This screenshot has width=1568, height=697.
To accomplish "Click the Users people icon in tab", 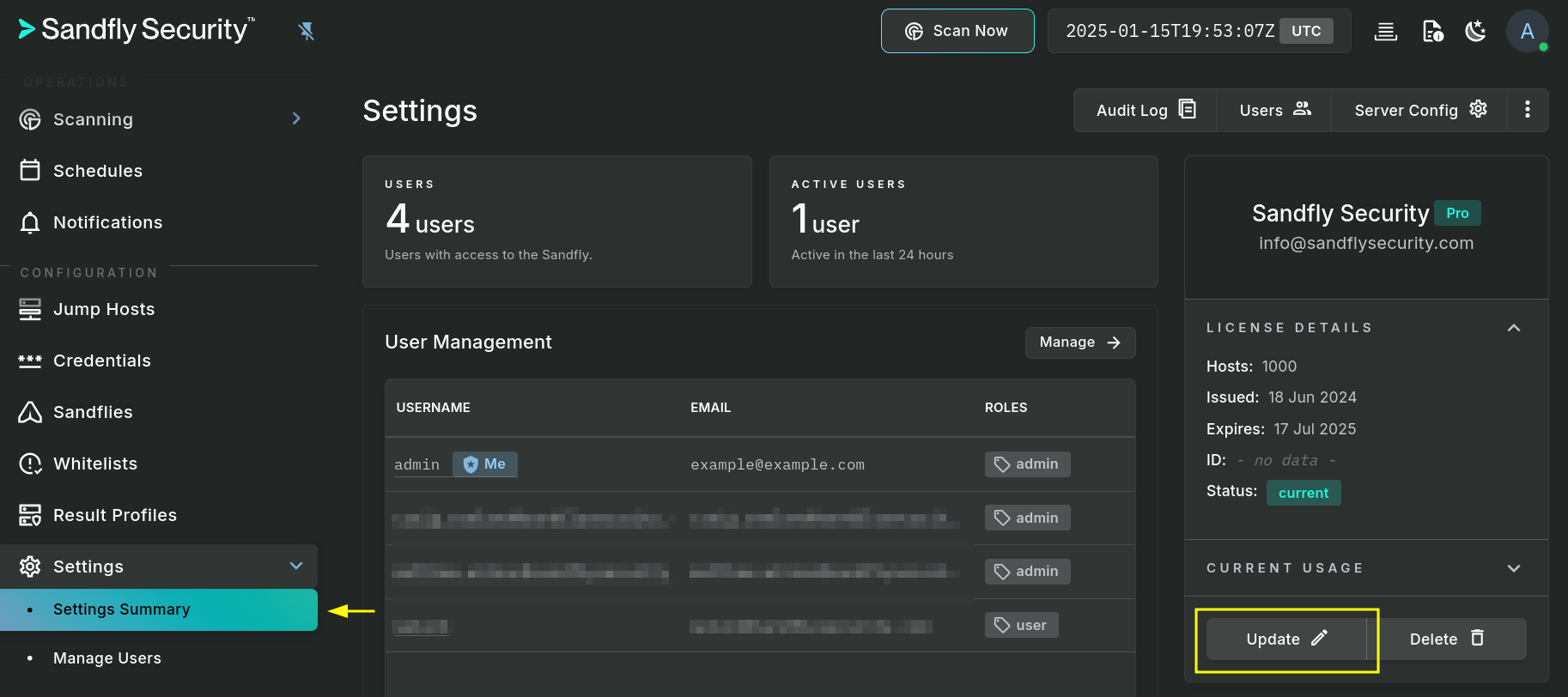I will coord(1303,108).
